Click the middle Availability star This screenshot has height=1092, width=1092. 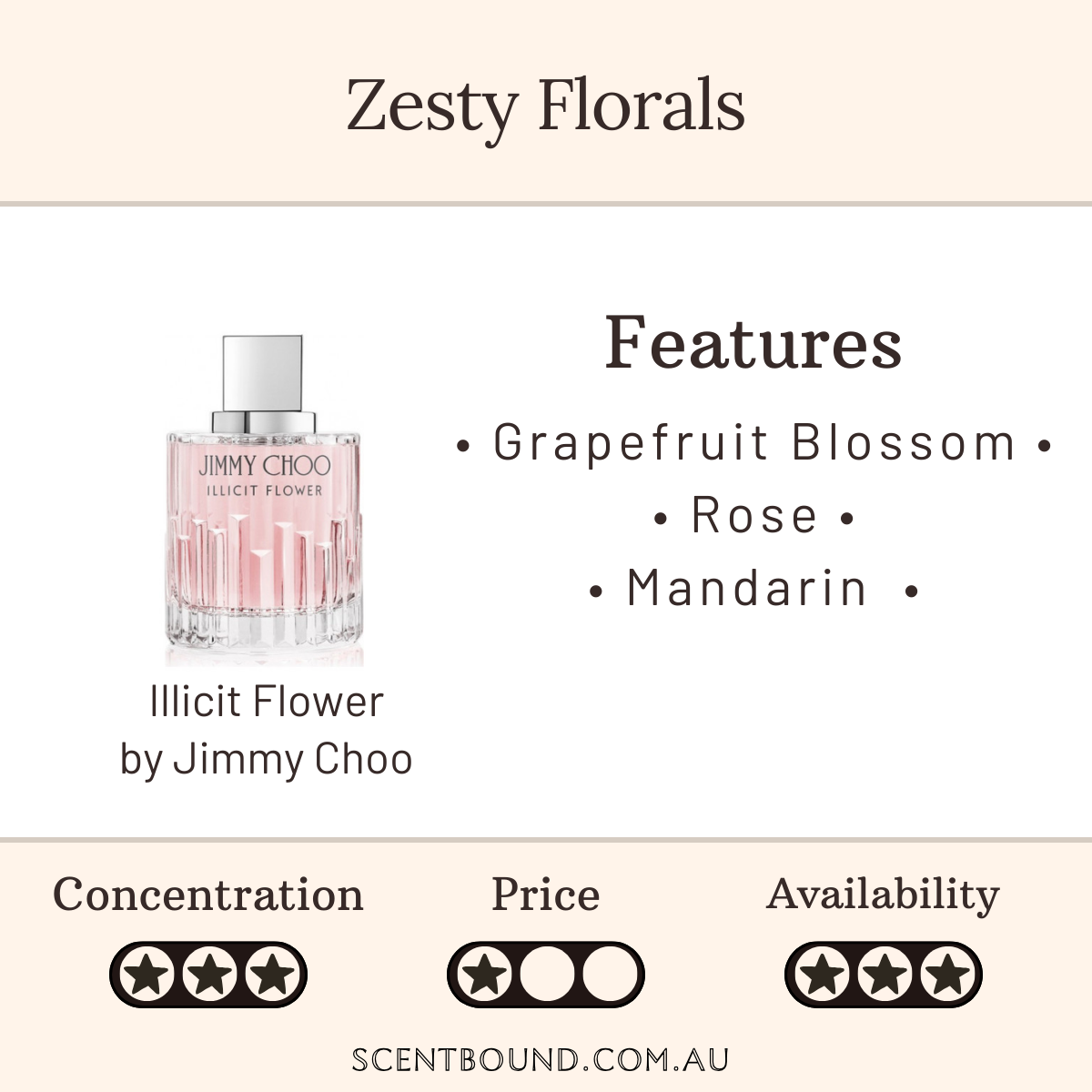click(x=884, y=976)
